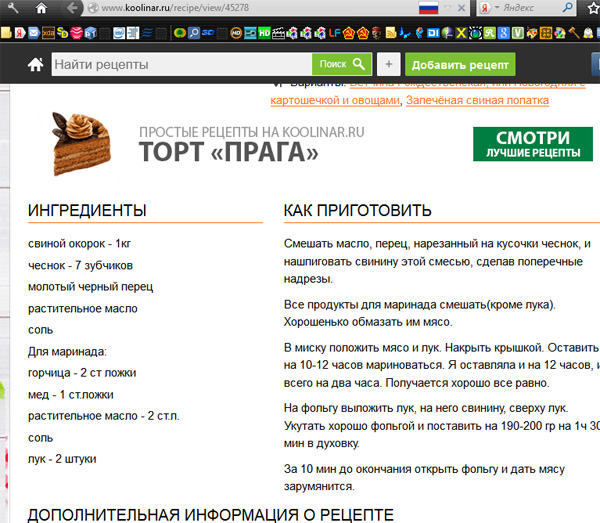Click the plus button beside search

click(x=388, y=65)
